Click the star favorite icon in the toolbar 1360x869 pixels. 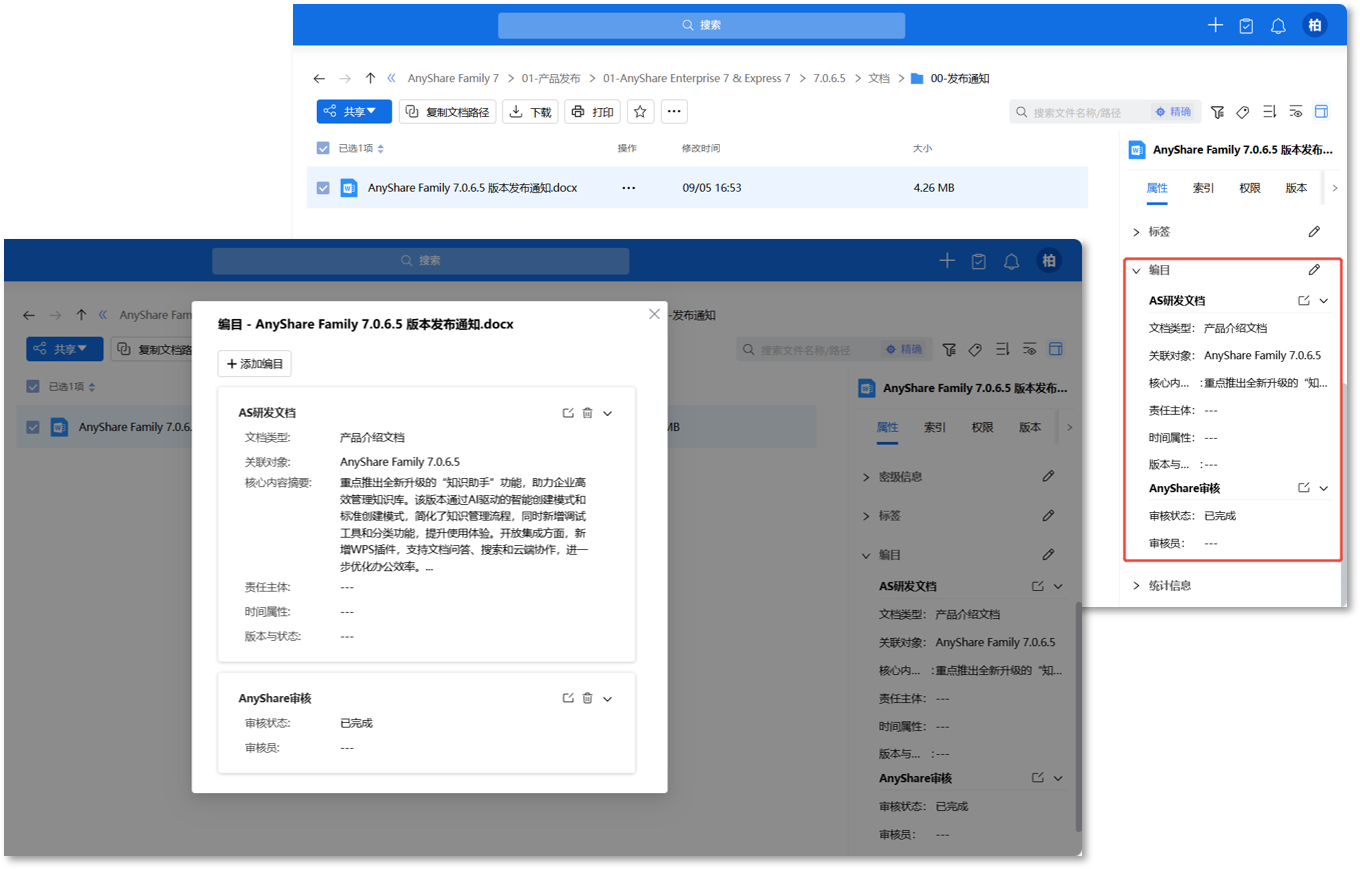click(x=640, y=112)
